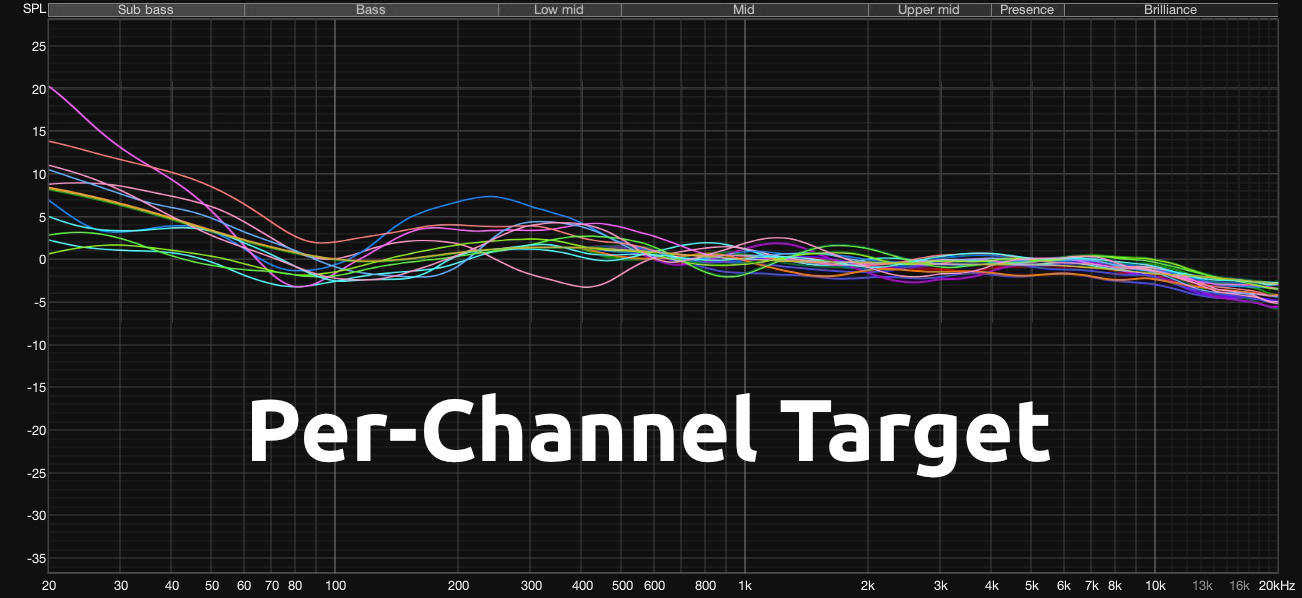
Task: Select the 20kHz label on frequency axis
Action: tap(1277, 586)
